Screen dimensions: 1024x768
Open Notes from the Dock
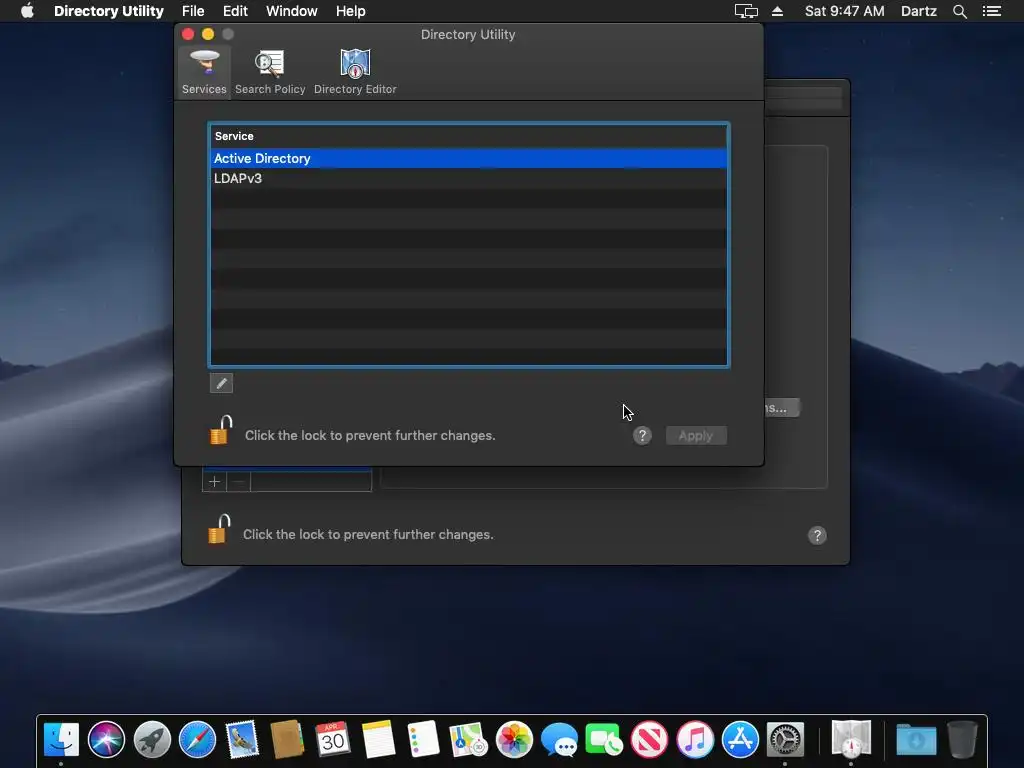[x=378, y=739]
